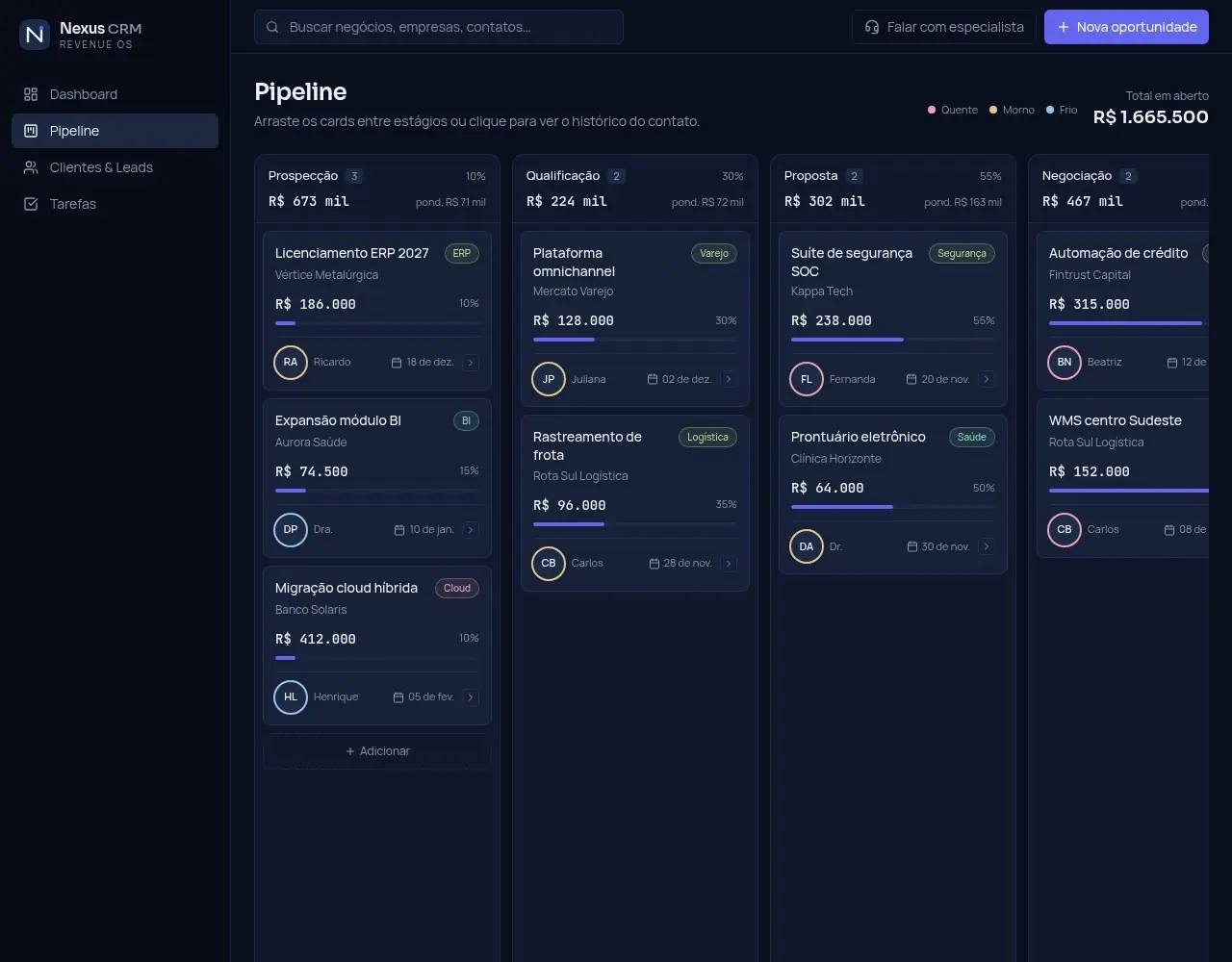Click the DP avatar on Aurora Saúde card
Screen dimensions: 1232x962
coord(291,530)
